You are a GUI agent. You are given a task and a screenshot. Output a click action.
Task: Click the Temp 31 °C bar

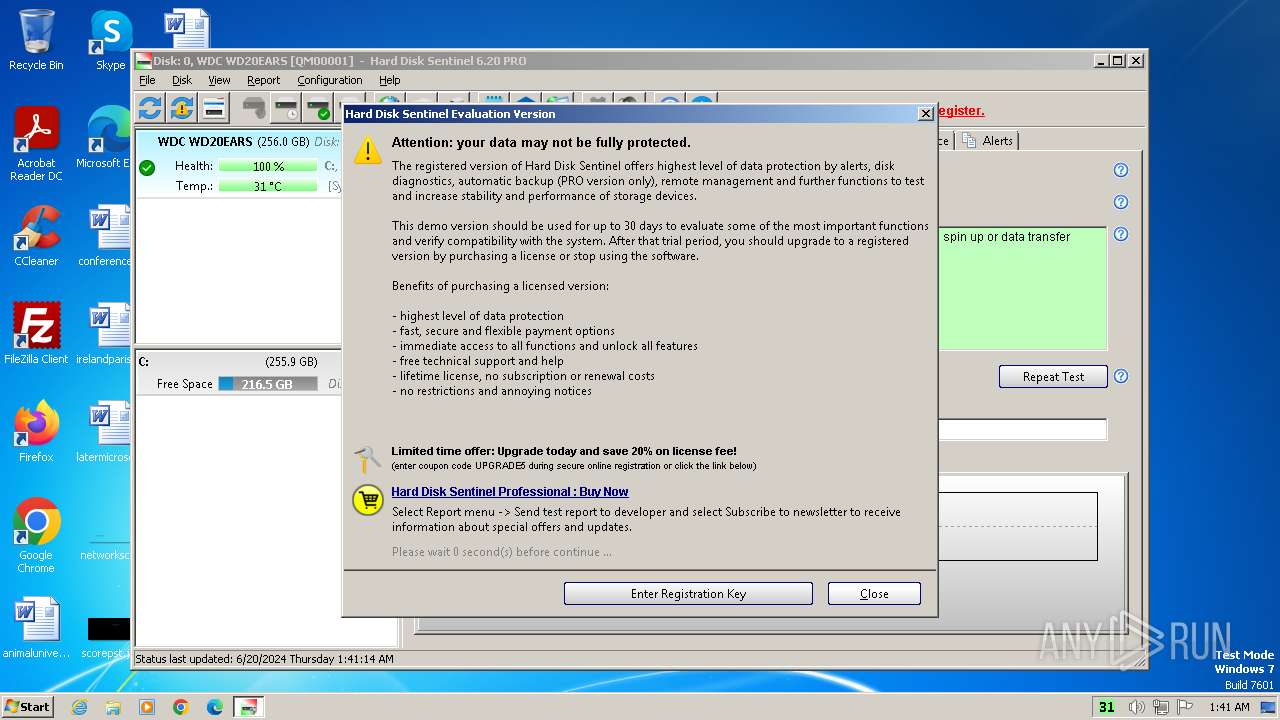tap(268, 186)
